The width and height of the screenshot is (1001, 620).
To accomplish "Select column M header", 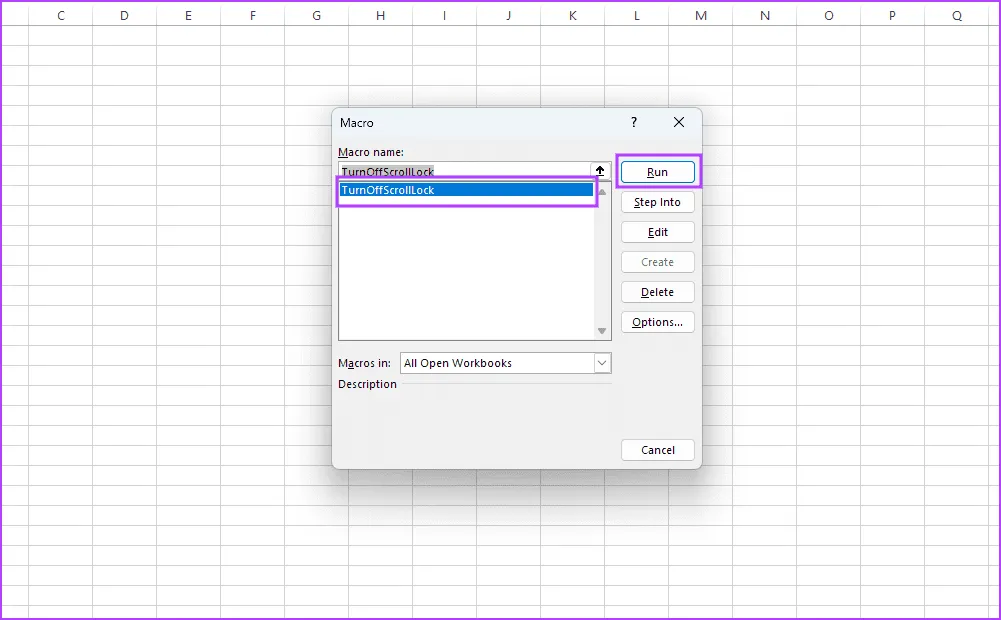I will pos(701,16).
